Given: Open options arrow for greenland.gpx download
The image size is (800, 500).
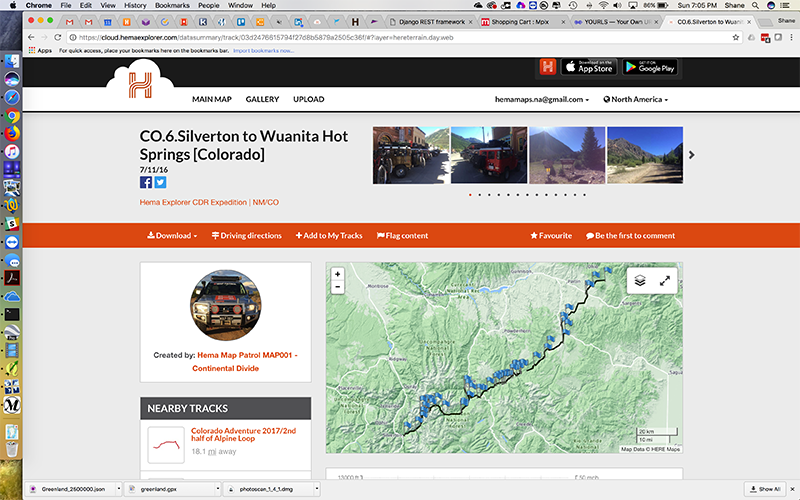Looking at the screenshot, I should [x=218, y=489].
